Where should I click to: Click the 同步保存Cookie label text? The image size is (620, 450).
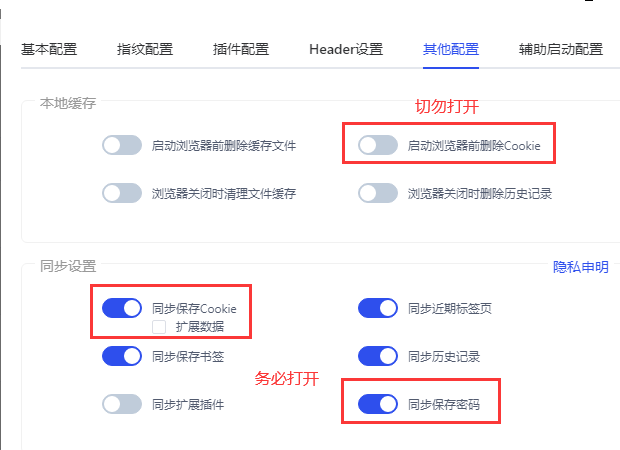[194, 308]
